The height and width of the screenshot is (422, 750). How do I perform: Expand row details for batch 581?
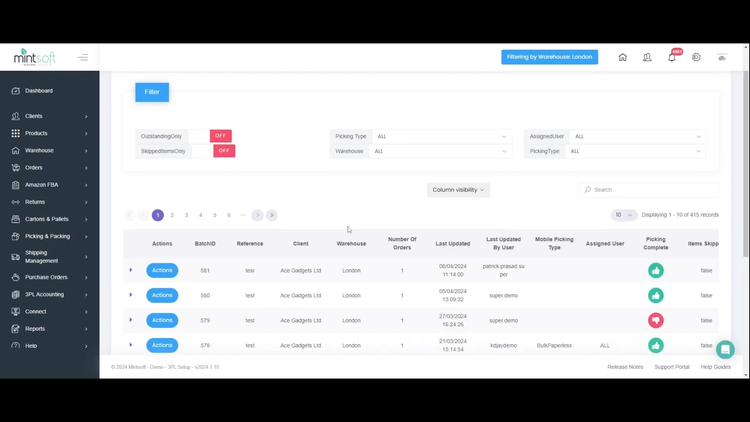[131, 270]
